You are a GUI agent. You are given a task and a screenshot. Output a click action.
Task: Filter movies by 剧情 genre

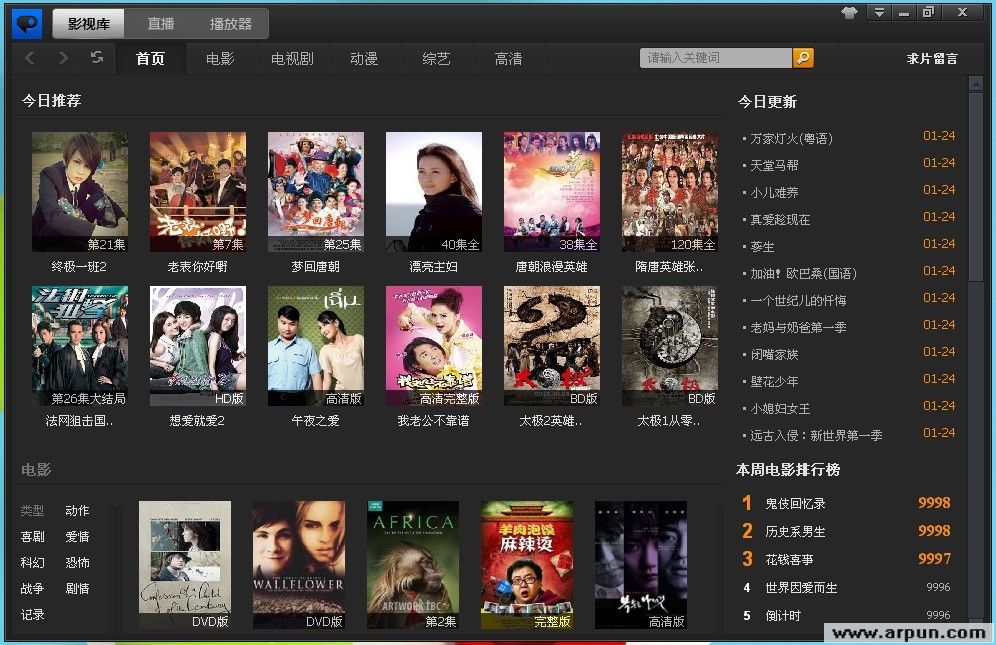77,588
